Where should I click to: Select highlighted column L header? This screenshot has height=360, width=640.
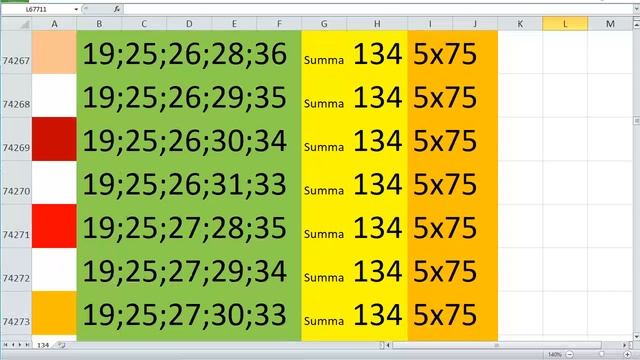click(x=565, y=24)
